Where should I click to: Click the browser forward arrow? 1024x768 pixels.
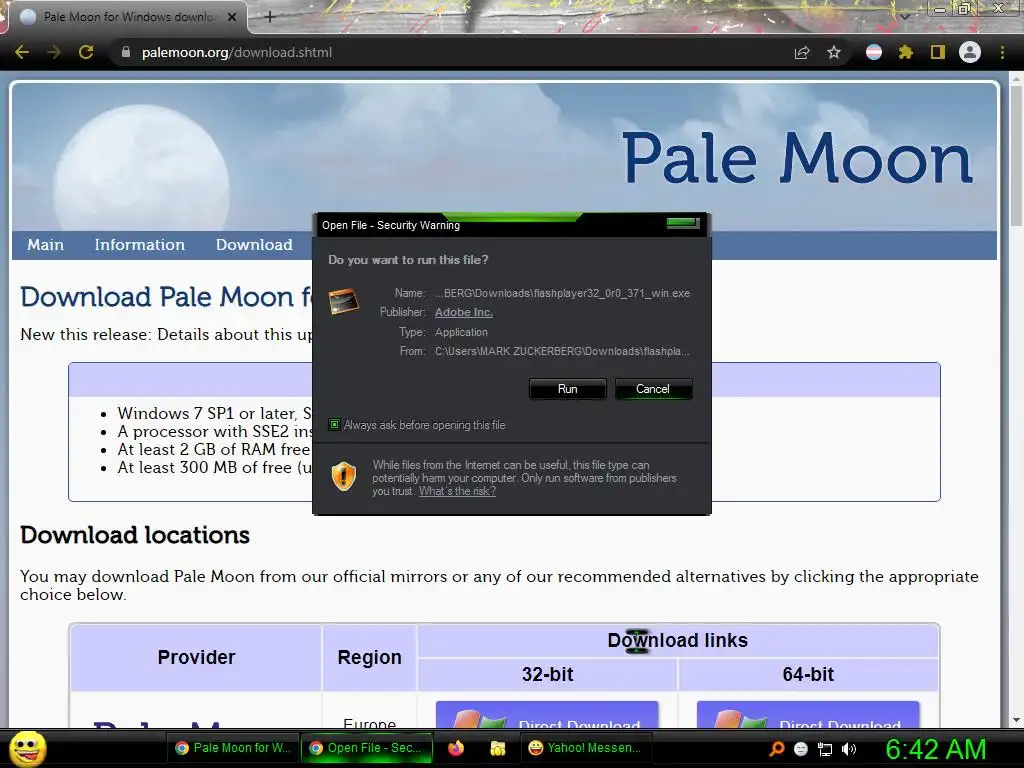pos(54,52)
